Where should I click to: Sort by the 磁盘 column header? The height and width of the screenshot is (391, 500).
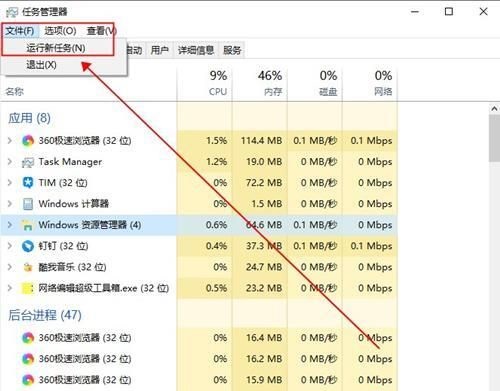315,83
